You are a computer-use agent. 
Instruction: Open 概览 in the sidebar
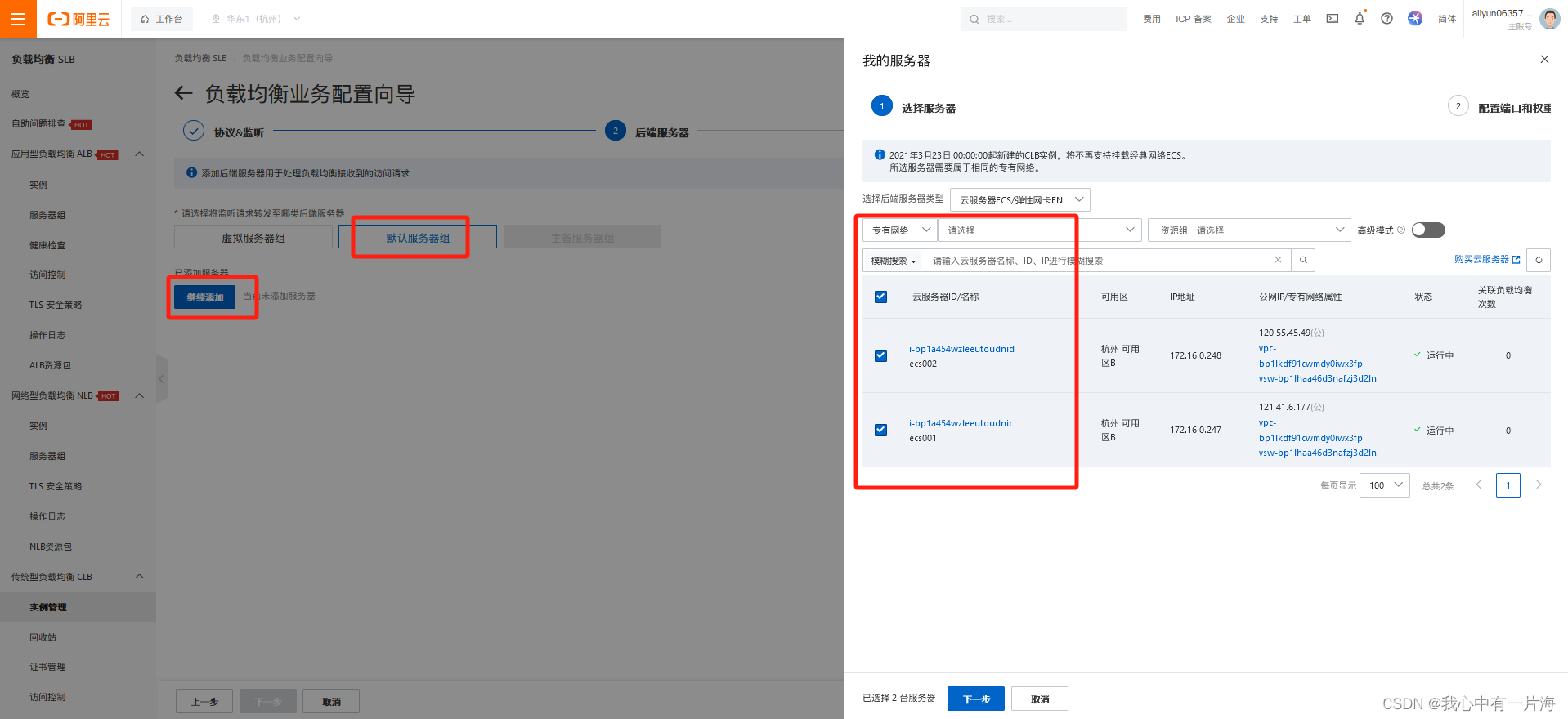[x=20, y=94]
